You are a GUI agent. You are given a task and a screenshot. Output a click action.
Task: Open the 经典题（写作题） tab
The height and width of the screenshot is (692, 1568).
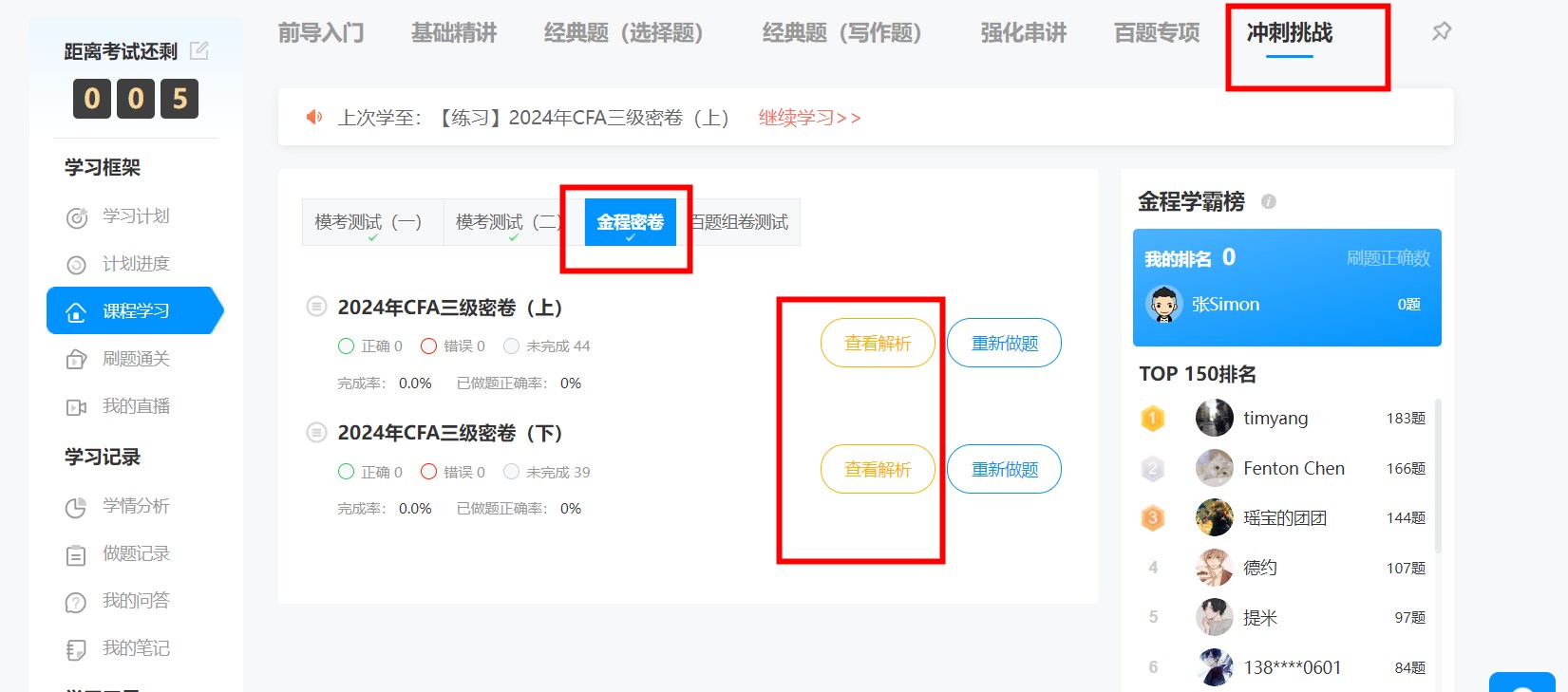point(848,33)
